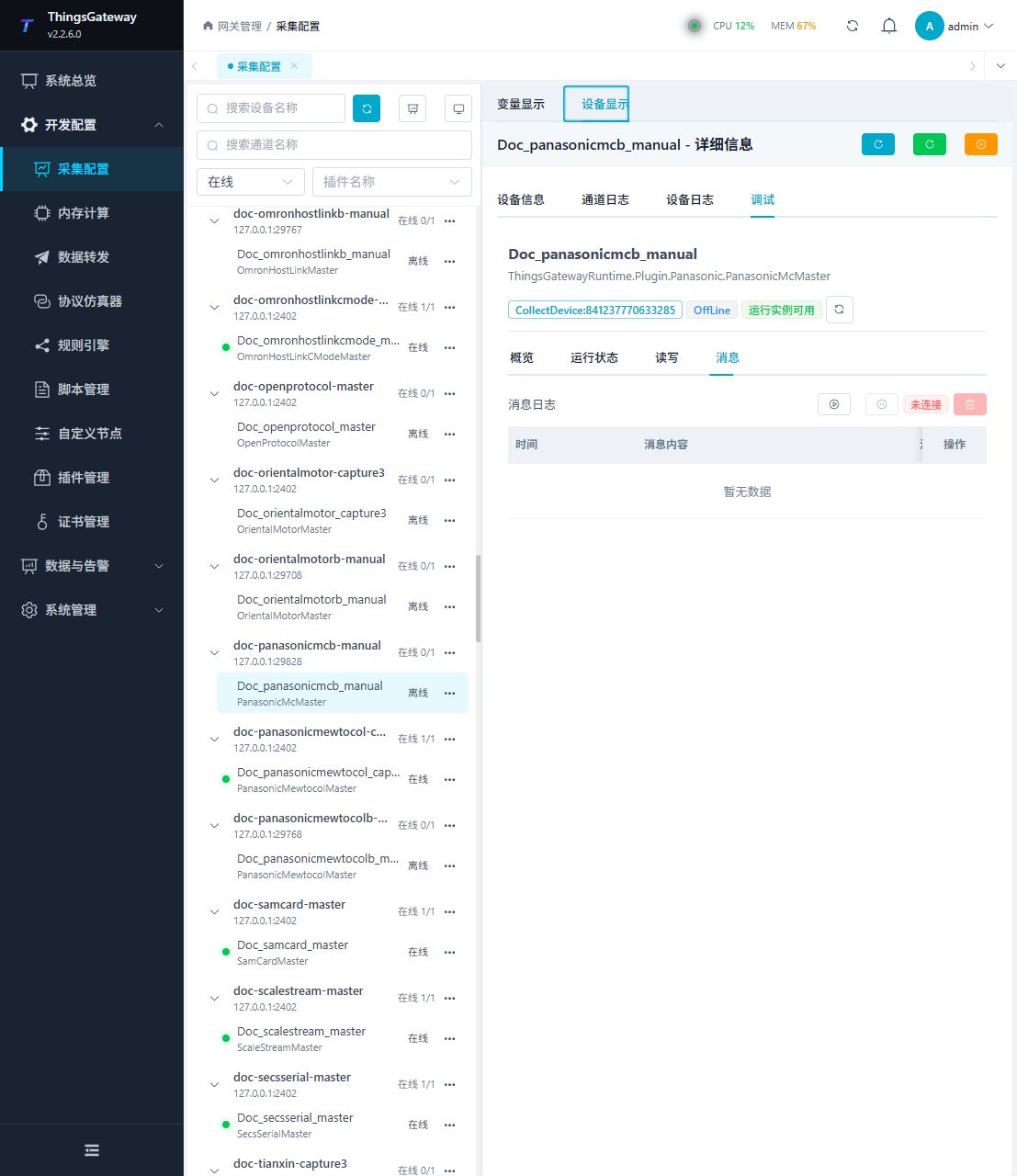Click the green refresh button in detail header
The image size is (1017, 1176).
coord(930,144)
